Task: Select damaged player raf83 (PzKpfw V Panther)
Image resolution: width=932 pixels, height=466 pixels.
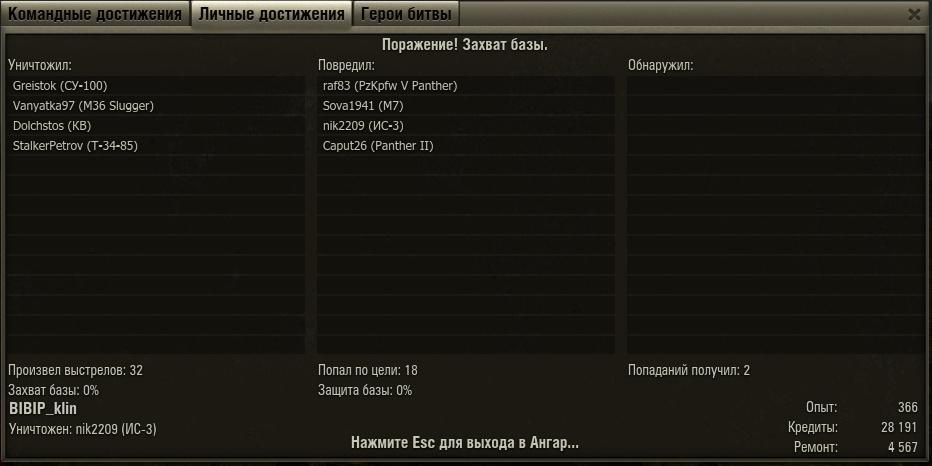Action: [466, 86]
